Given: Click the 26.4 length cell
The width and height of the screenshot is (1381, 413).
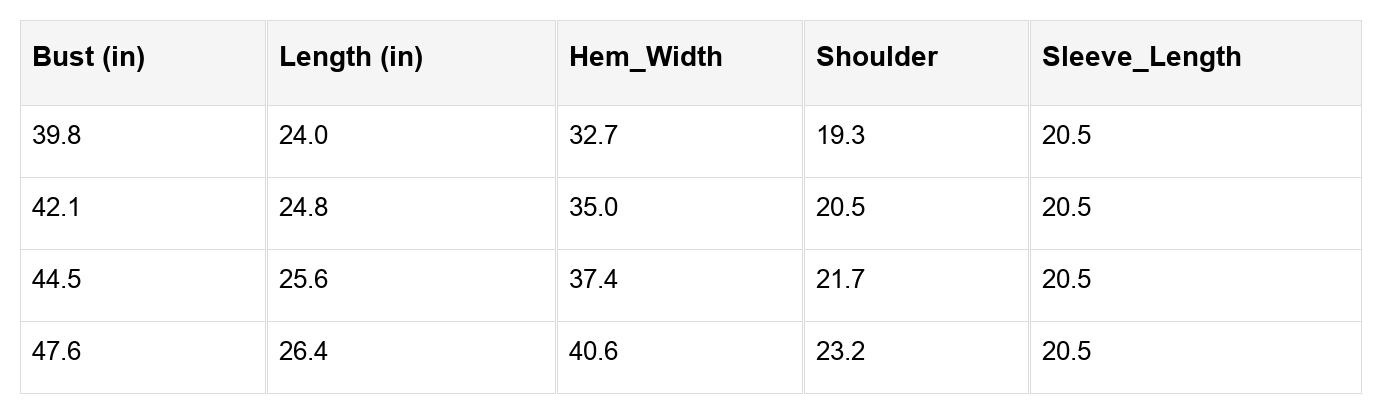Looking at the screenshot, I should (x=303, y=352).
